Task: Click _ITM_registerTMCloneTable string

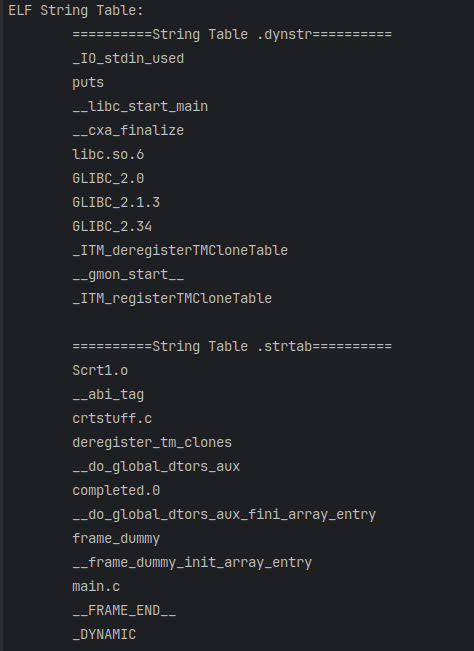Action: tap(172, 299)
